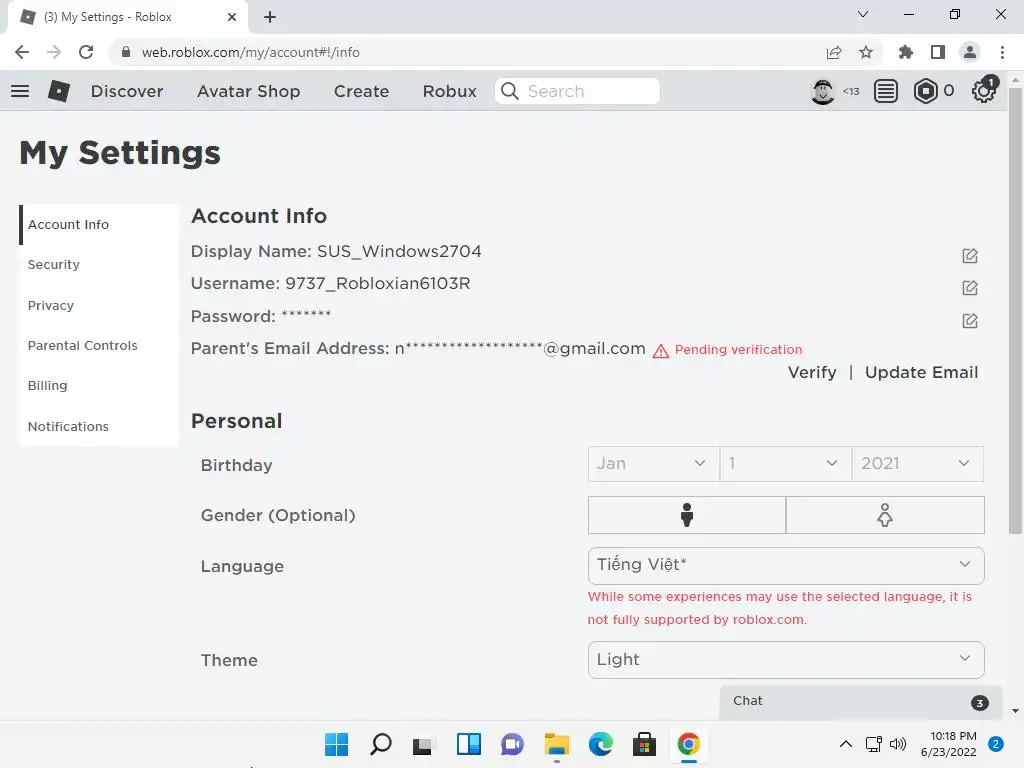Show hidden system tray icons chevron
This screenshot has height=768, width=1024.
(846, 744)
